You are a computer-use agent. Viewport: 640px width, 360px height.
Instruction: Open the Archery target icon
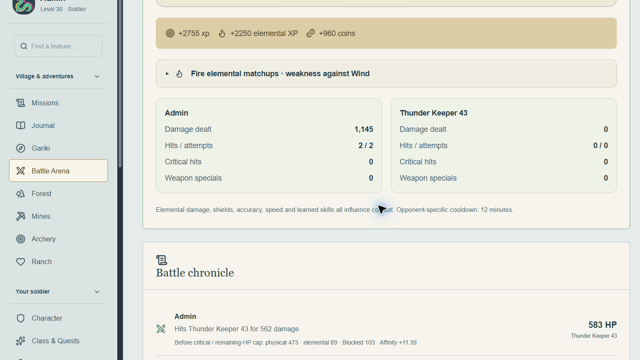point(20,239)
